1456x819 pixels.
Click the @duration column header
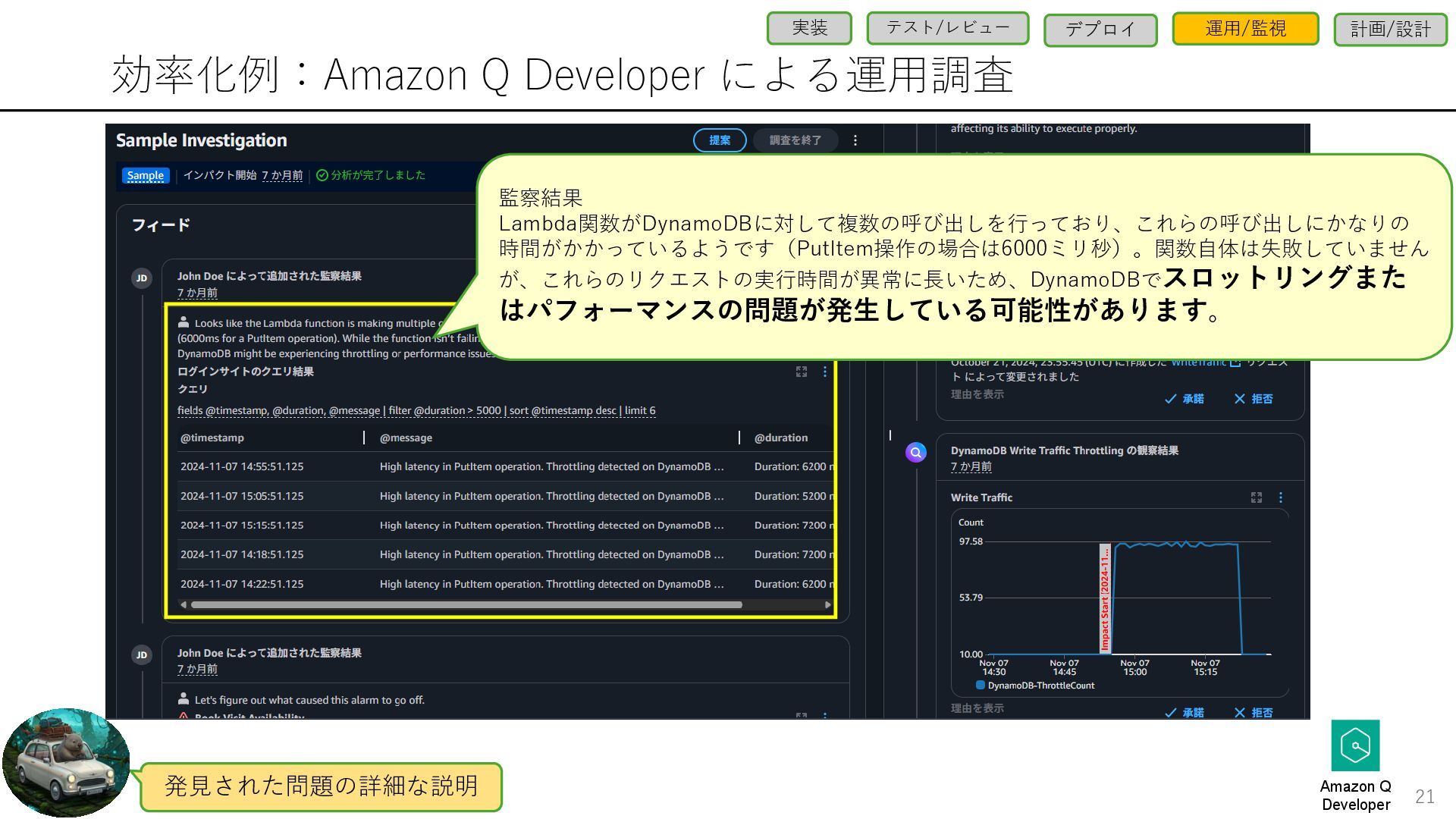[x=781, y=438]
